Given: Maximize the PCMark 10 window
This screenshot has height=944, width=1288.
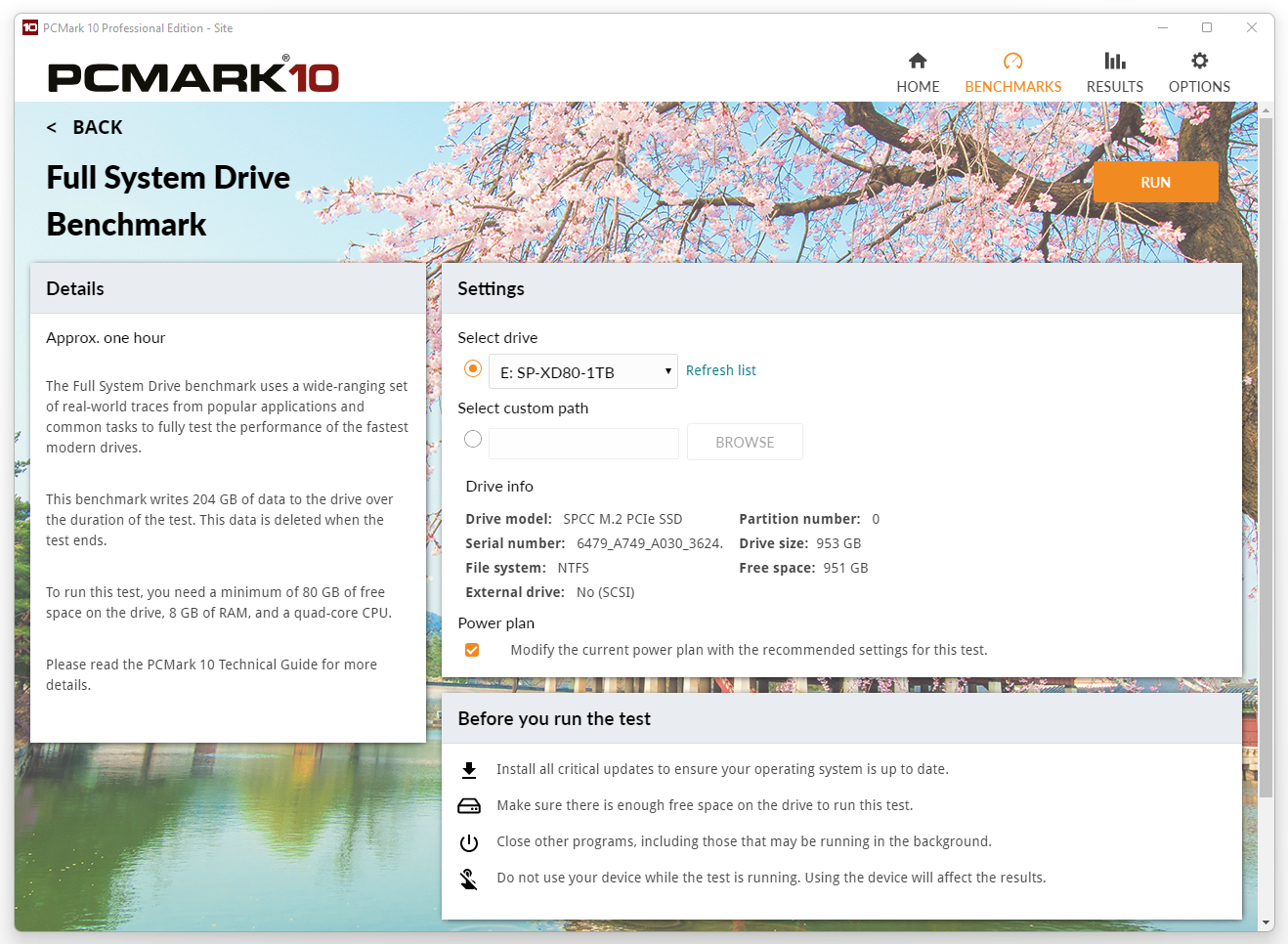Looking at the screenshot, I should pos(1207,27).
